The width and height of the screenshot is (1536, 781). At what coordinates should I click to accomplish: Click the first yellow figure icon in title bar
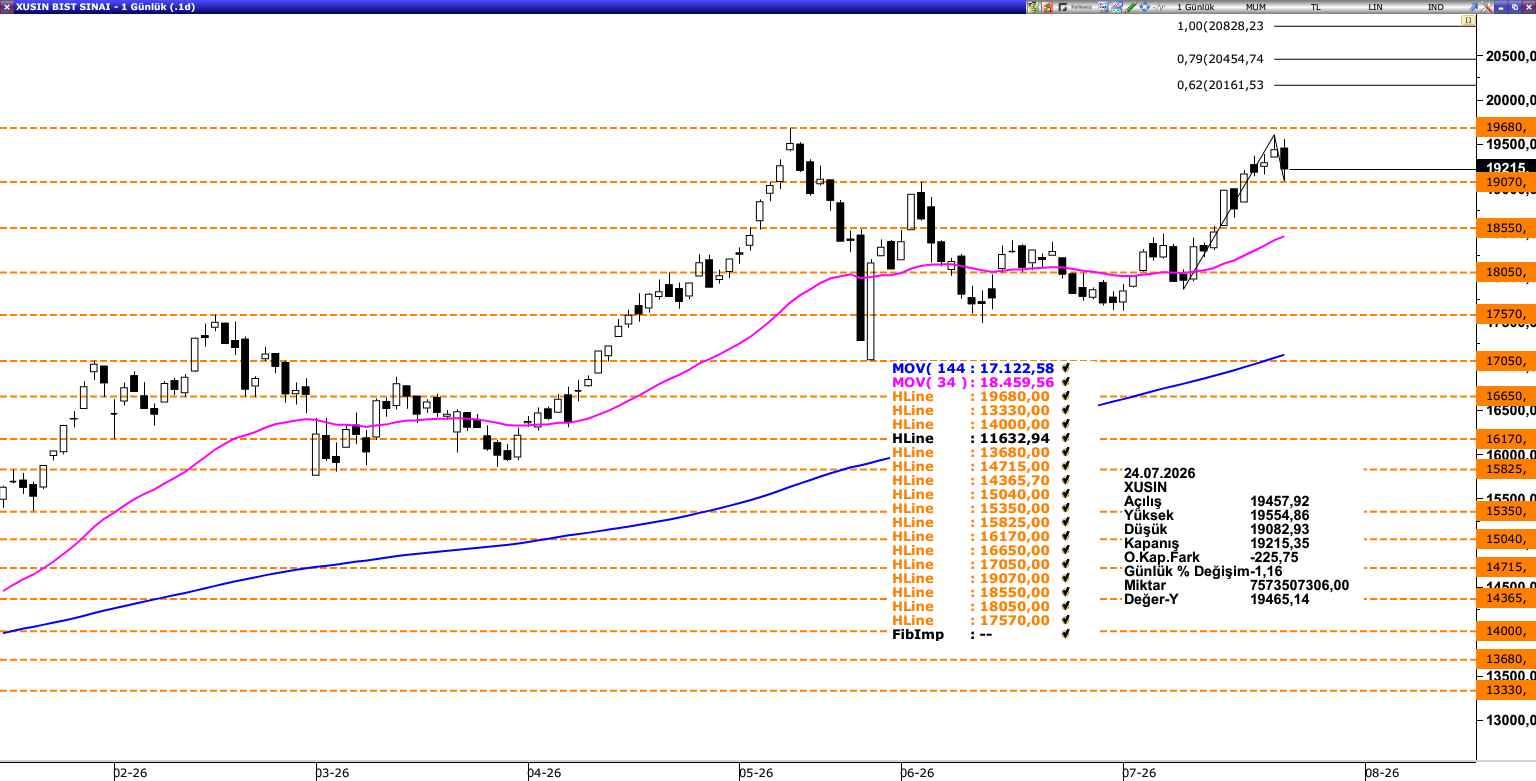point(1033,7)
